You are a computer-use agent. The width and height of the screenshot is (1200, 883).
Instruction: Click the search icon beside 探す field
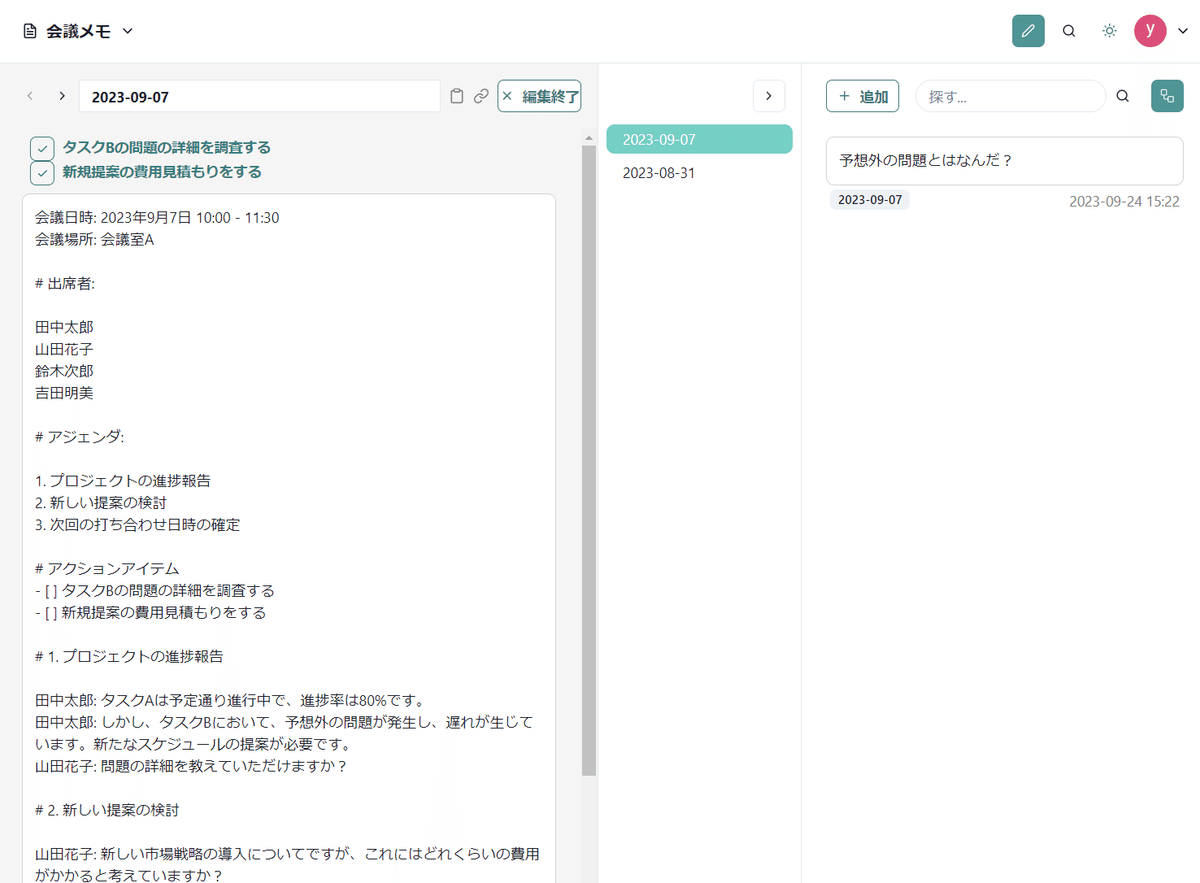(1123, 96)
